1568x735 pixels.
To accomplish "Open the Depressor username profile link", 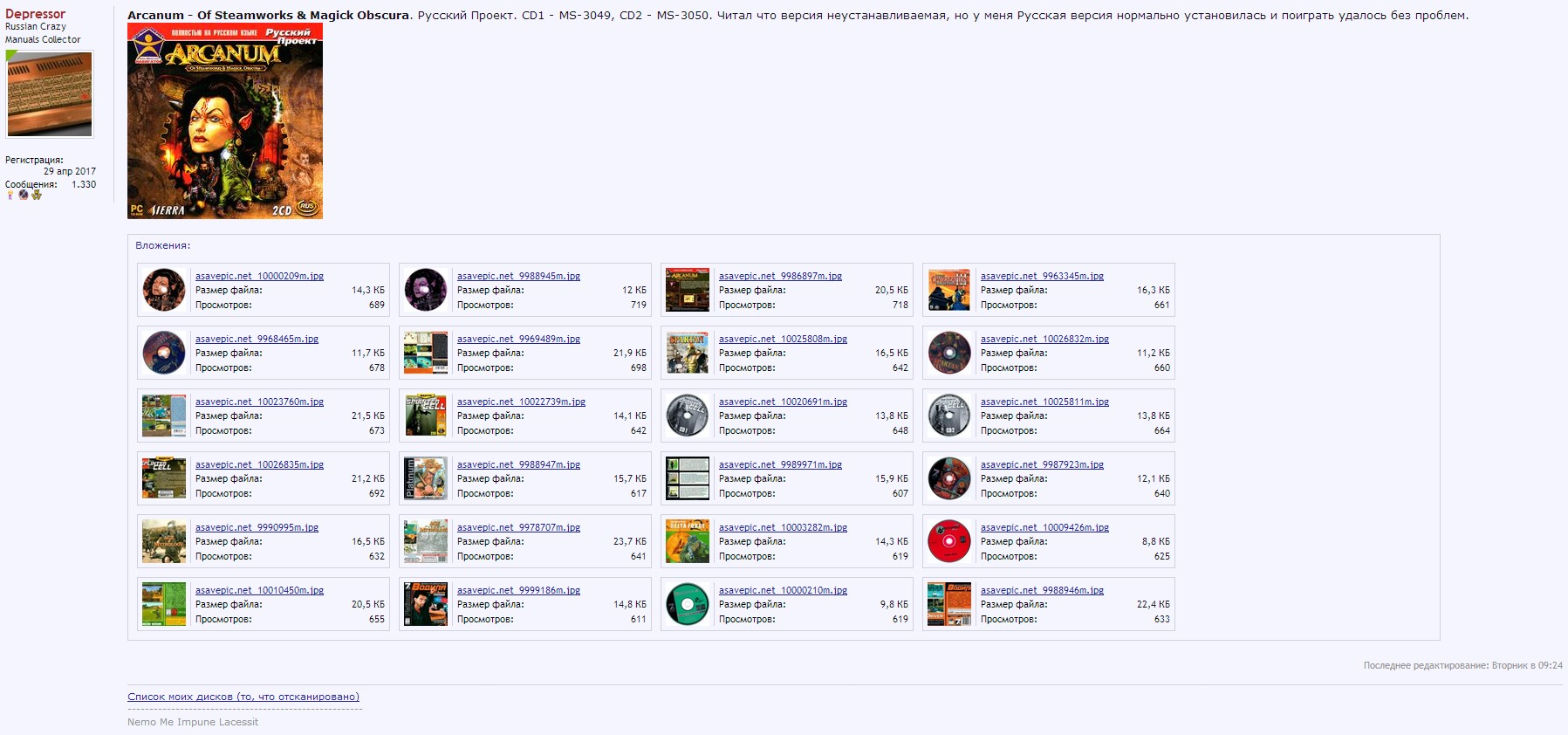I will (x=35, y=14).
